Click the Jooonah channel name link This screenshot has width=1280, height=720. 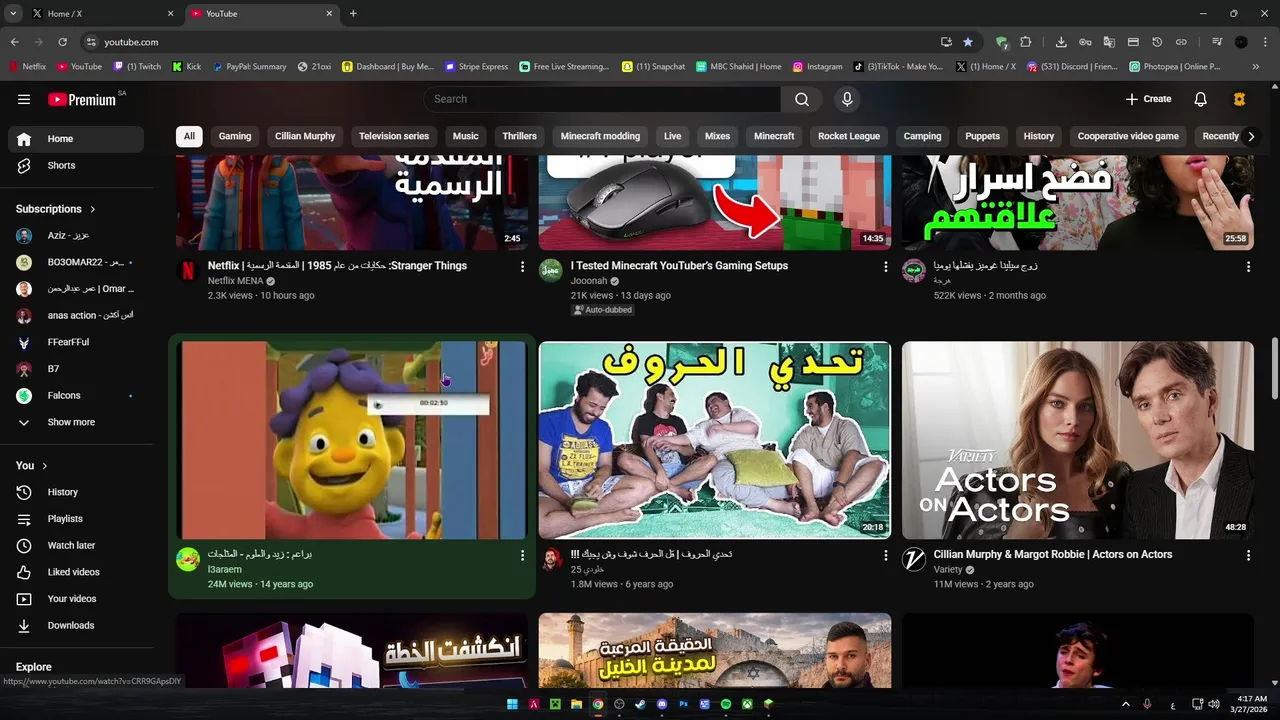pos(590,282)
